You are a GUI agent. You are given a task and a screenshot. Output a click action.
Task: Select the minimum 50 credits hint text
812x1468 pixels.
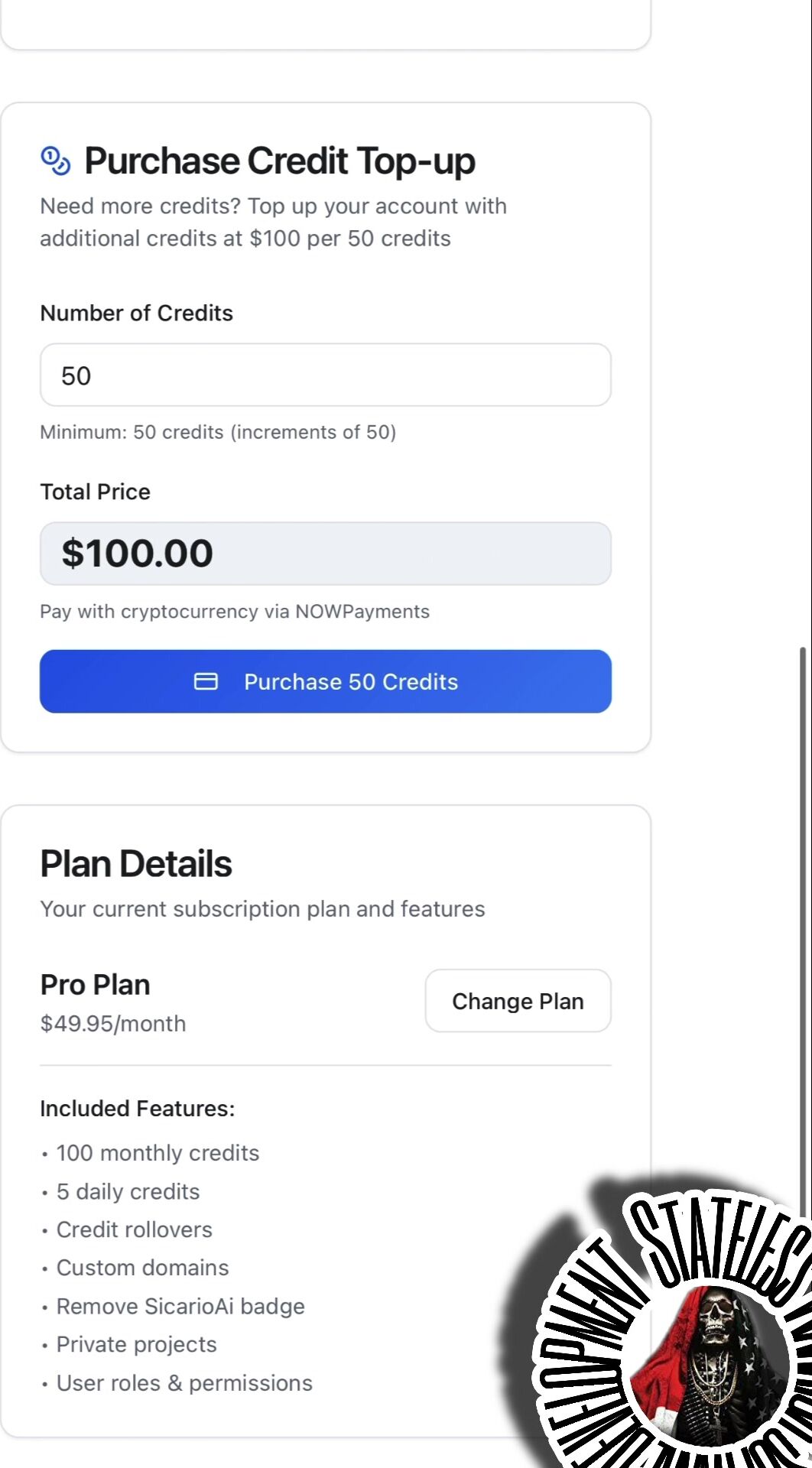pos(218,432)
